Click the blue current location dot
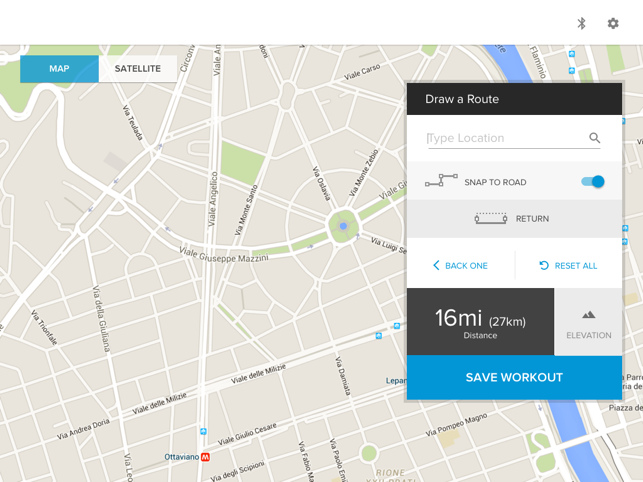 click(x=343, y=226)
